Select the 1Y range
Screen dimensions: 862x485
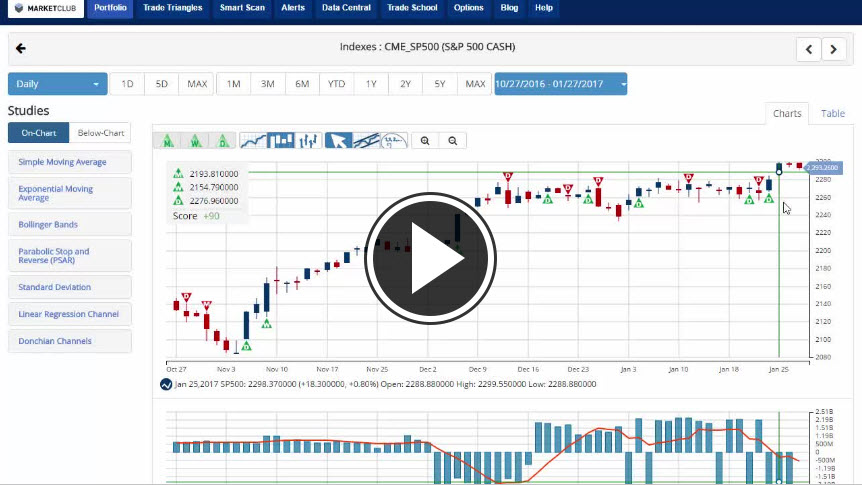tap(371, 84)
